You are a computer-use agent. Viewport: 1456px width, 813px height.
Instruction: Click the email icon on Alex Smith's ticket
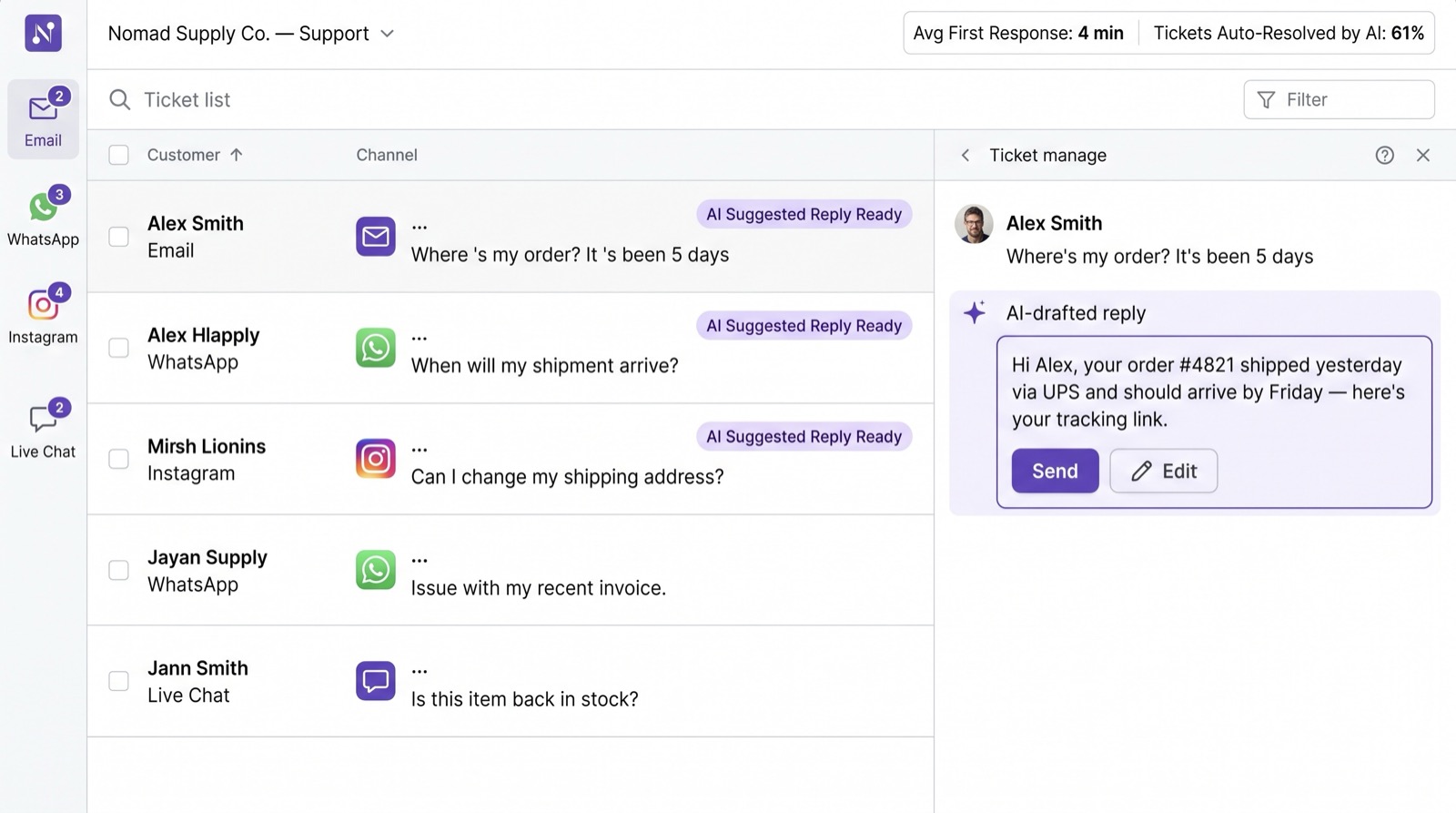pos(376,237)
